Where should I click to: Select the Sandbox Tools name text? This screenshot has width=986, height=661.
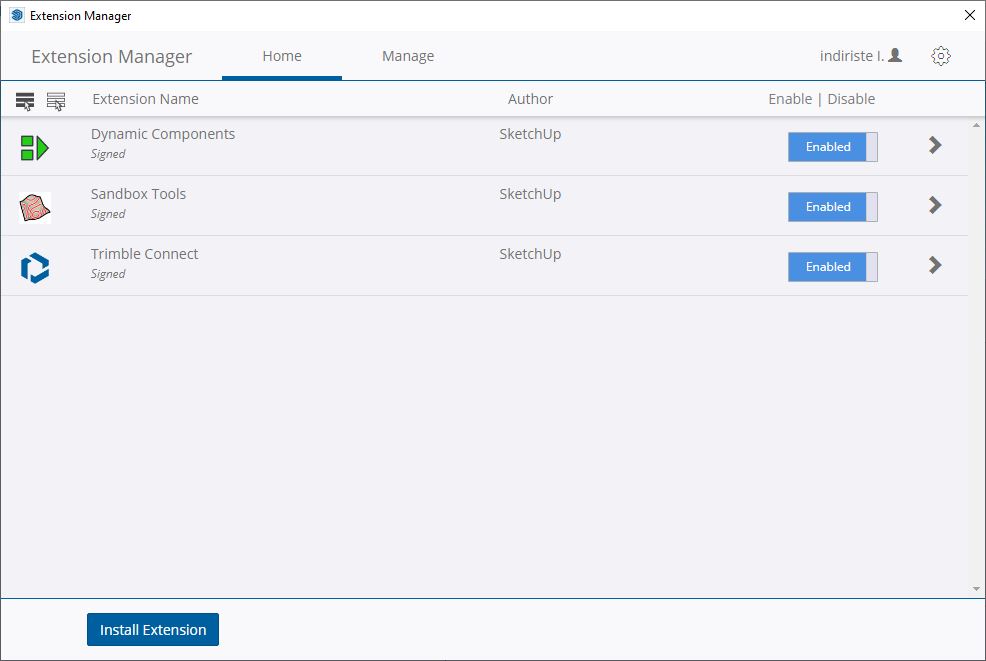138,194
